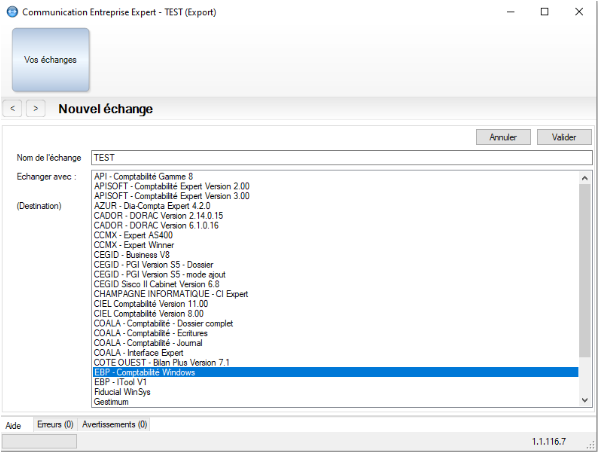Click the list's vertical scrollbar thumb
The image size is (599, 452).
click(x=584, y=271)
